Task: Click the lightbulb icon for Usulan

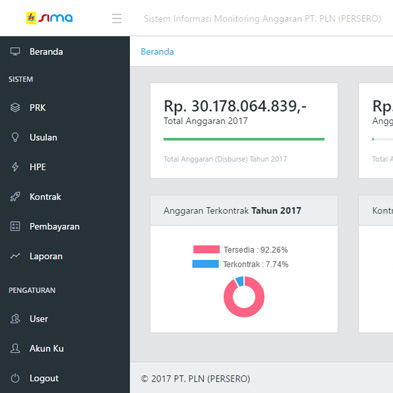Action: click(15, 137)
